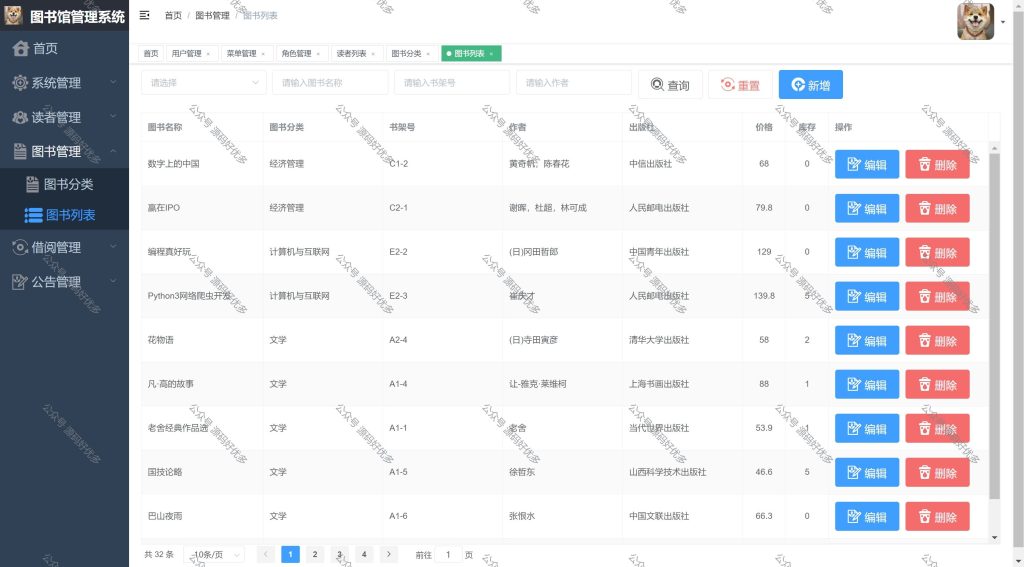
Task: Delete the 巴山夜雨 book row
Action: tap(937, 517)
